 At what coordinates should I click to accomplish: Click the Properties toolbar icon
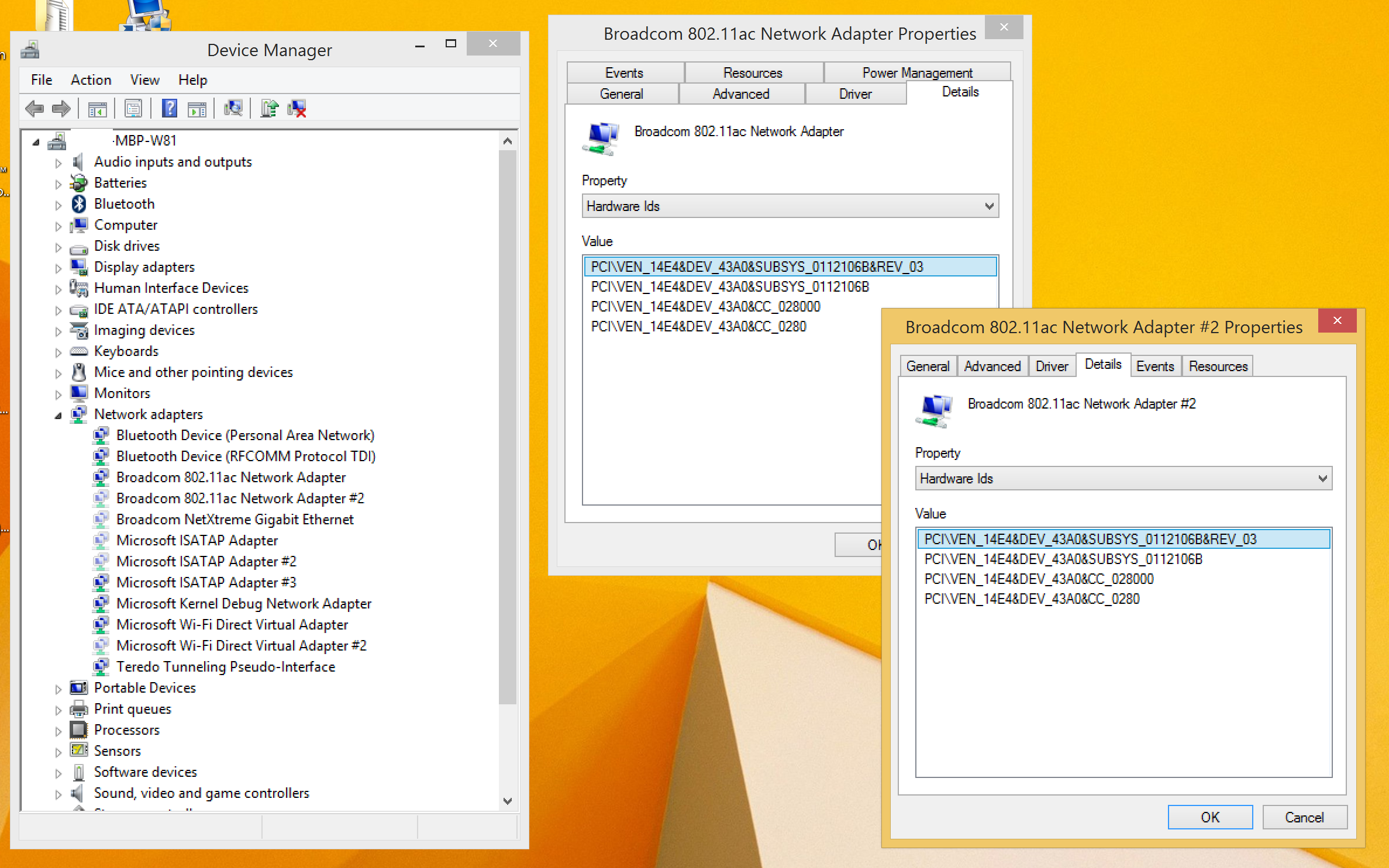pyautogui.click(x=133, y=108)
